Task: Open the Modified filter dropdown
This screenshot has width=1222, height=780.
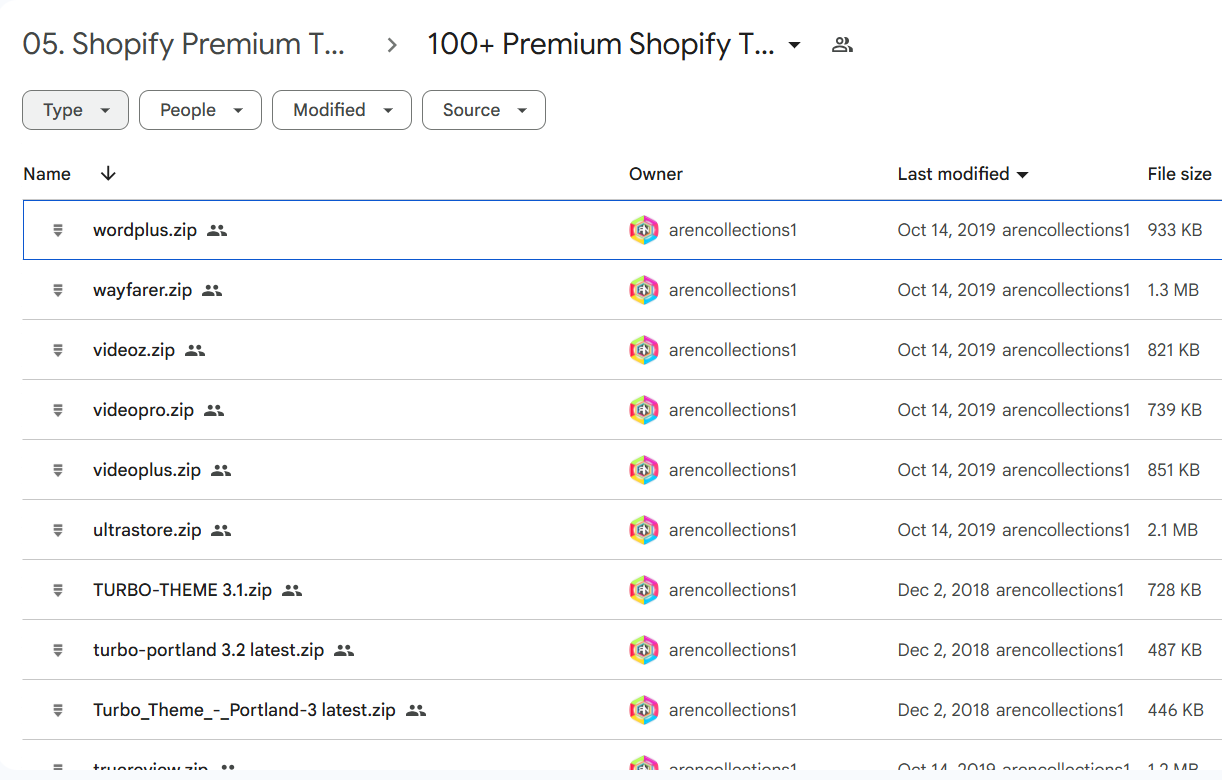Action: (342, 110)
